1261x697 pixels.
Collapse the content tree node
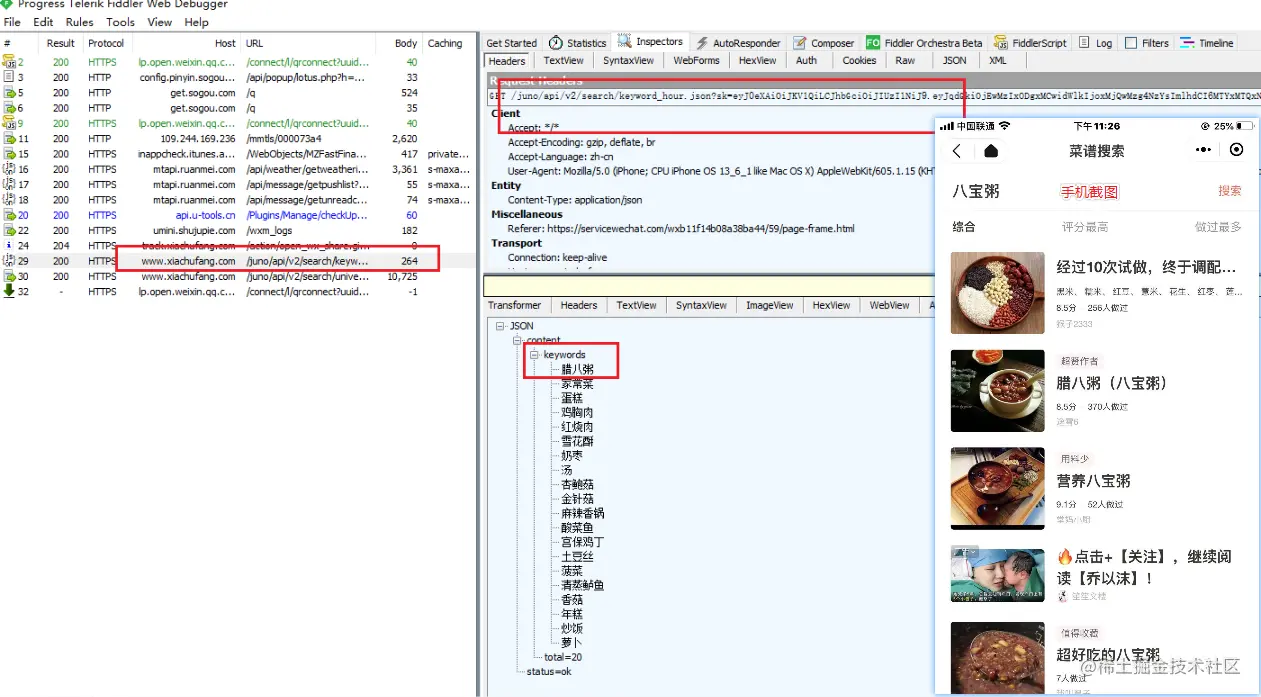coord(517,340)
